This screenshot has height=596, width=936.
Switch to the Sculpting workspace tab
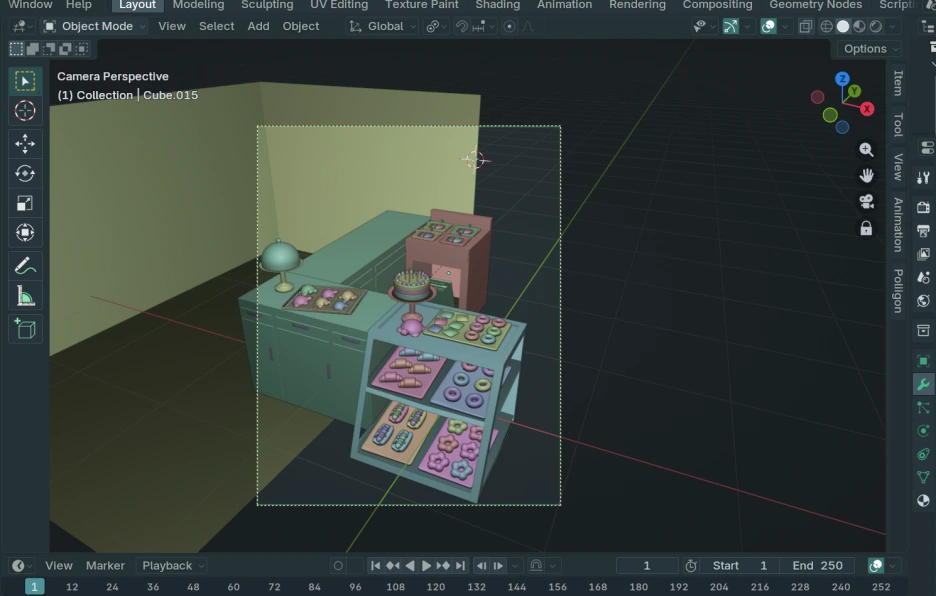pos(267,5)
